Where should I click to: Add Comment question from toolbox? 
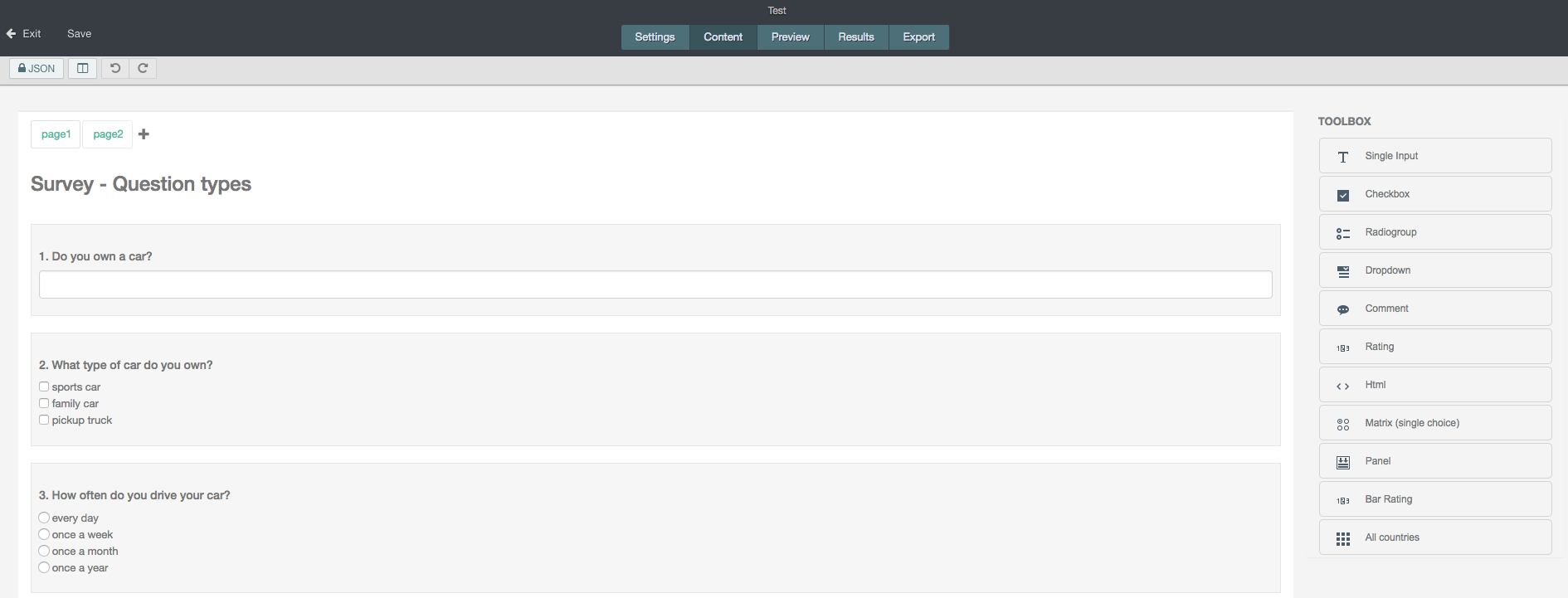pyautogui.click(x=1435, y=309)
